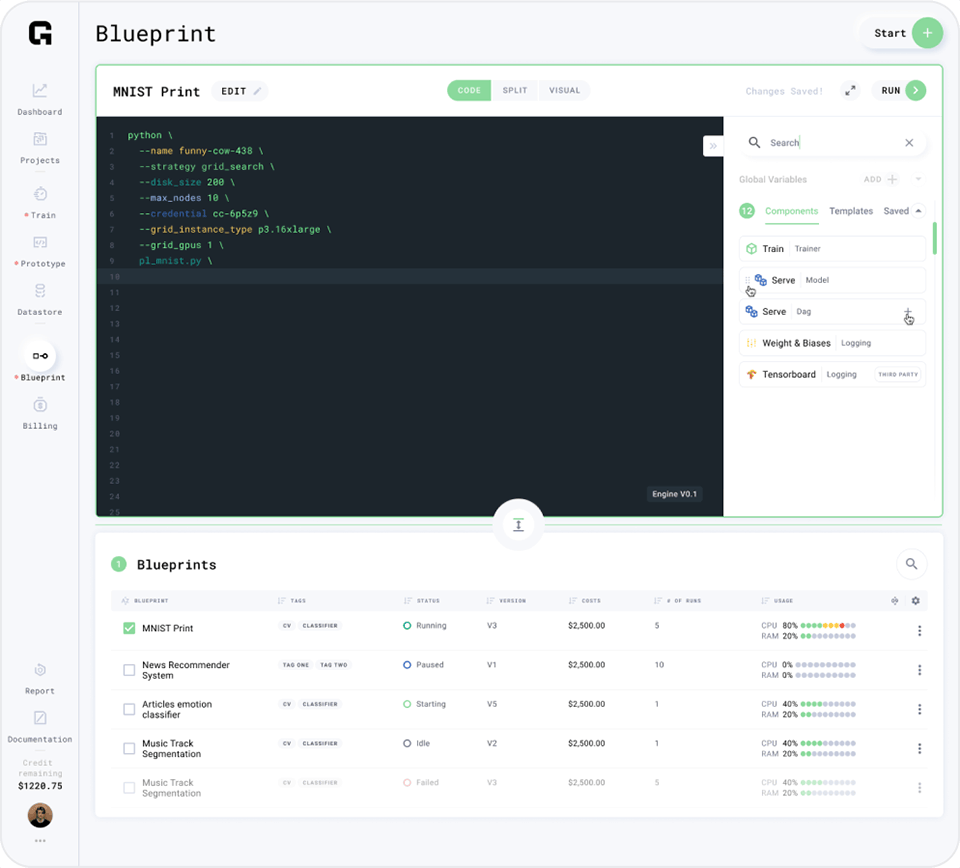Screen dimensions: 960x868
Task: Click the green RUN arrow icon
Action: tap(916, 91)
